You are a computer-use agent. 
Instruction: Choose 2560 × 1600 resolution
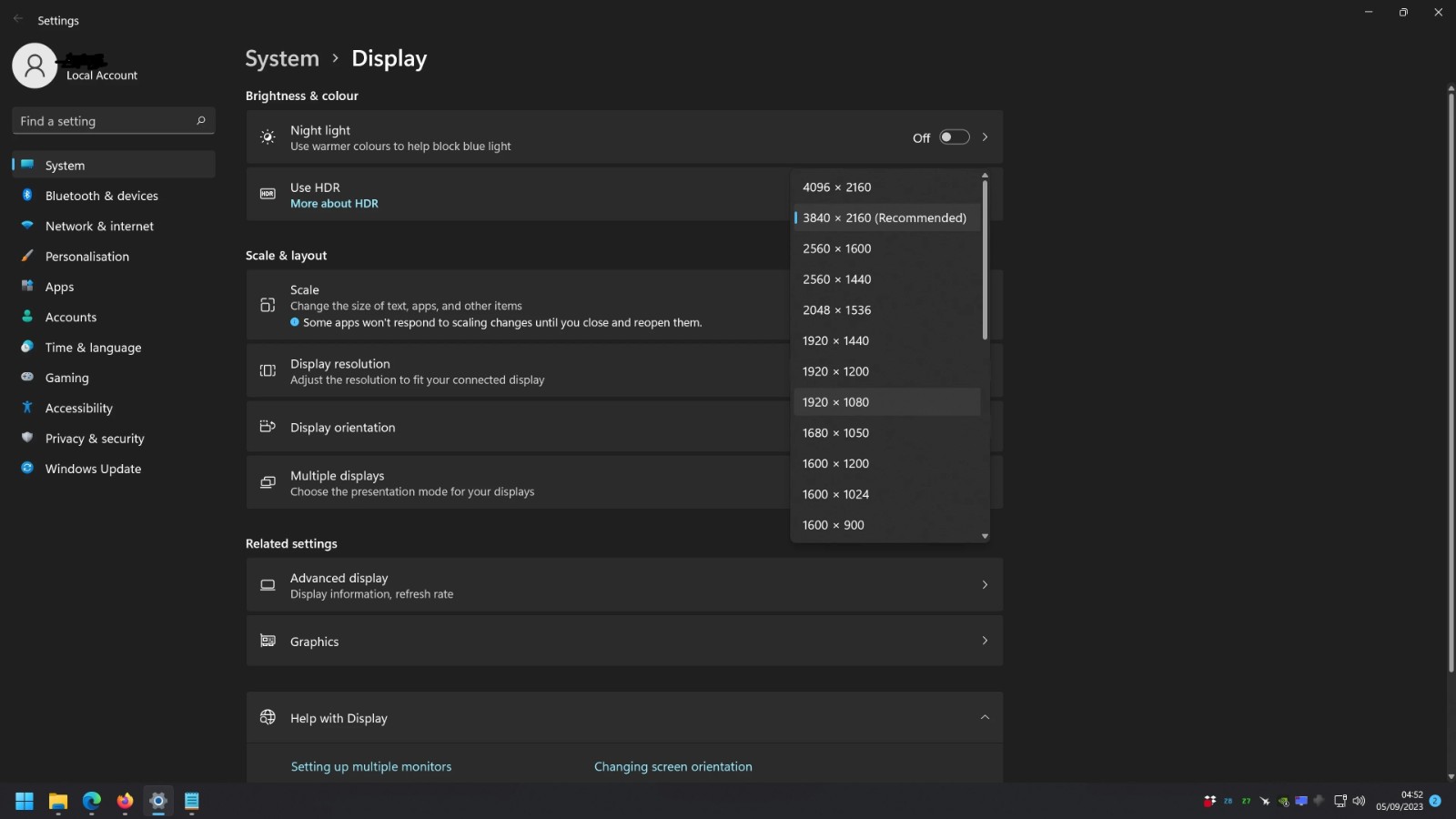(x=886, y=248)
